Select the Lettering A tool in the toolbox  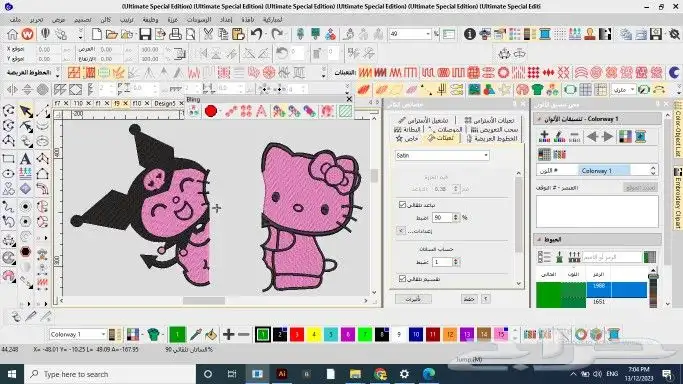25,158
